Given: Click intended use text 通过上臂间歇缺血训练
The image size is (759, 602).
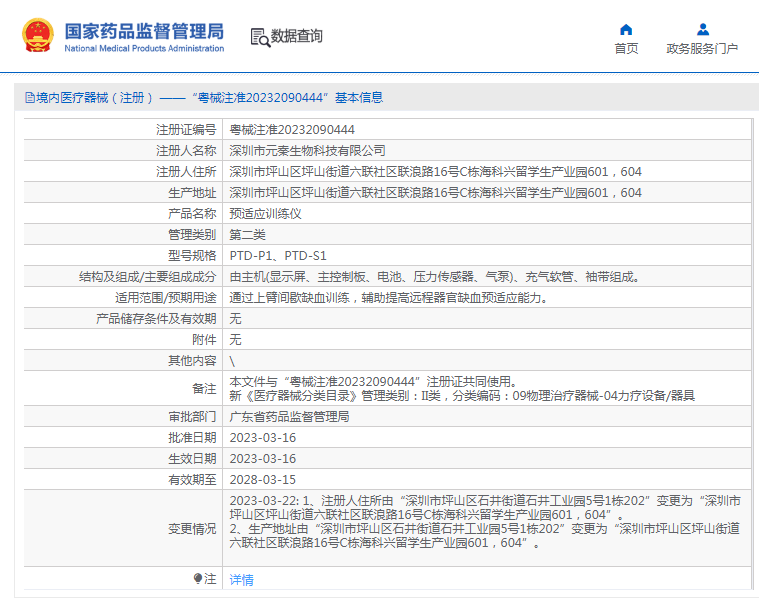Looking at the screenshot, I should coord(389,298).
